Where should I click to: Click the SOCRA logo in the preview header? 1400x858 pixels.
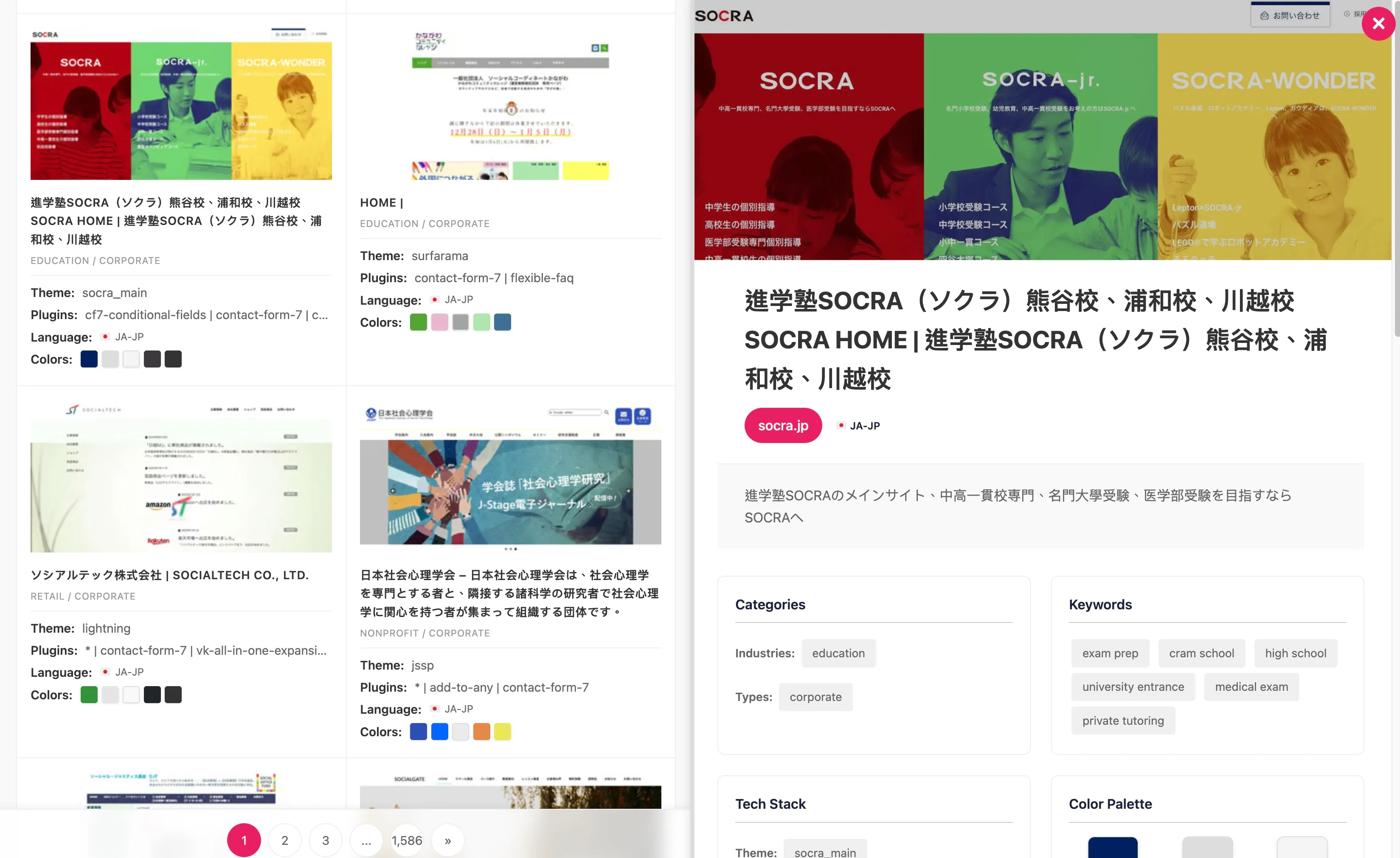(724, 15)
